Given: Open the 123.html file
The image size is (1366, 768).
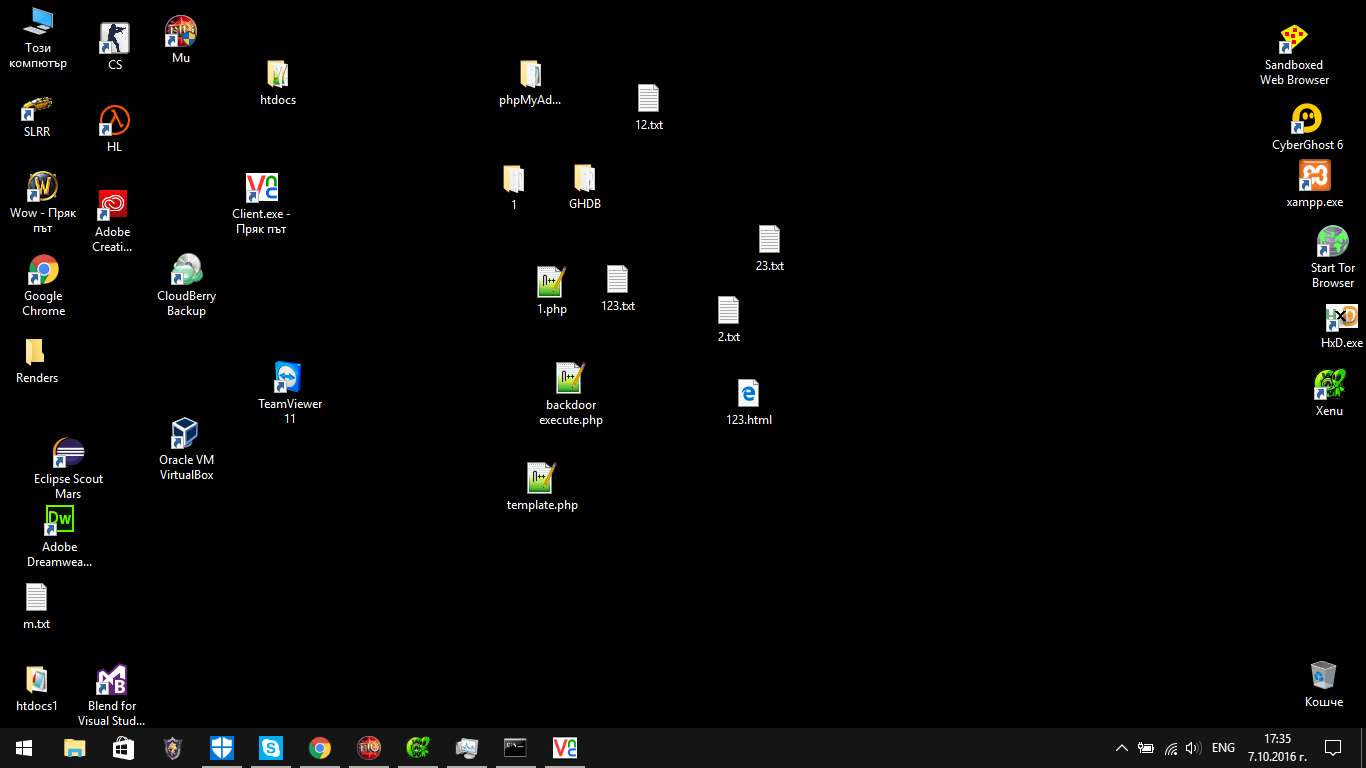Looking at the screenshot, I should point(749,402).
